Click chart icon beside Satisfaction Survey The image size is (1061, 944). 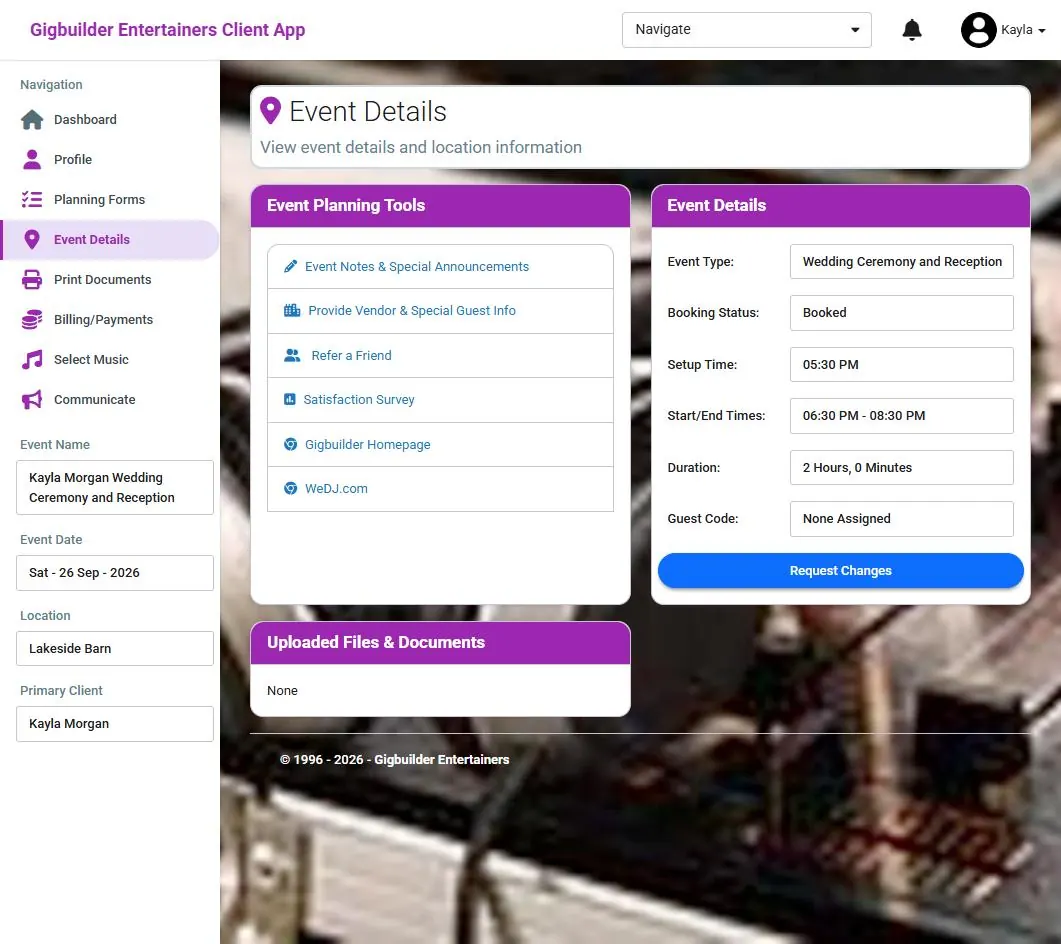[x=290, y=399]
